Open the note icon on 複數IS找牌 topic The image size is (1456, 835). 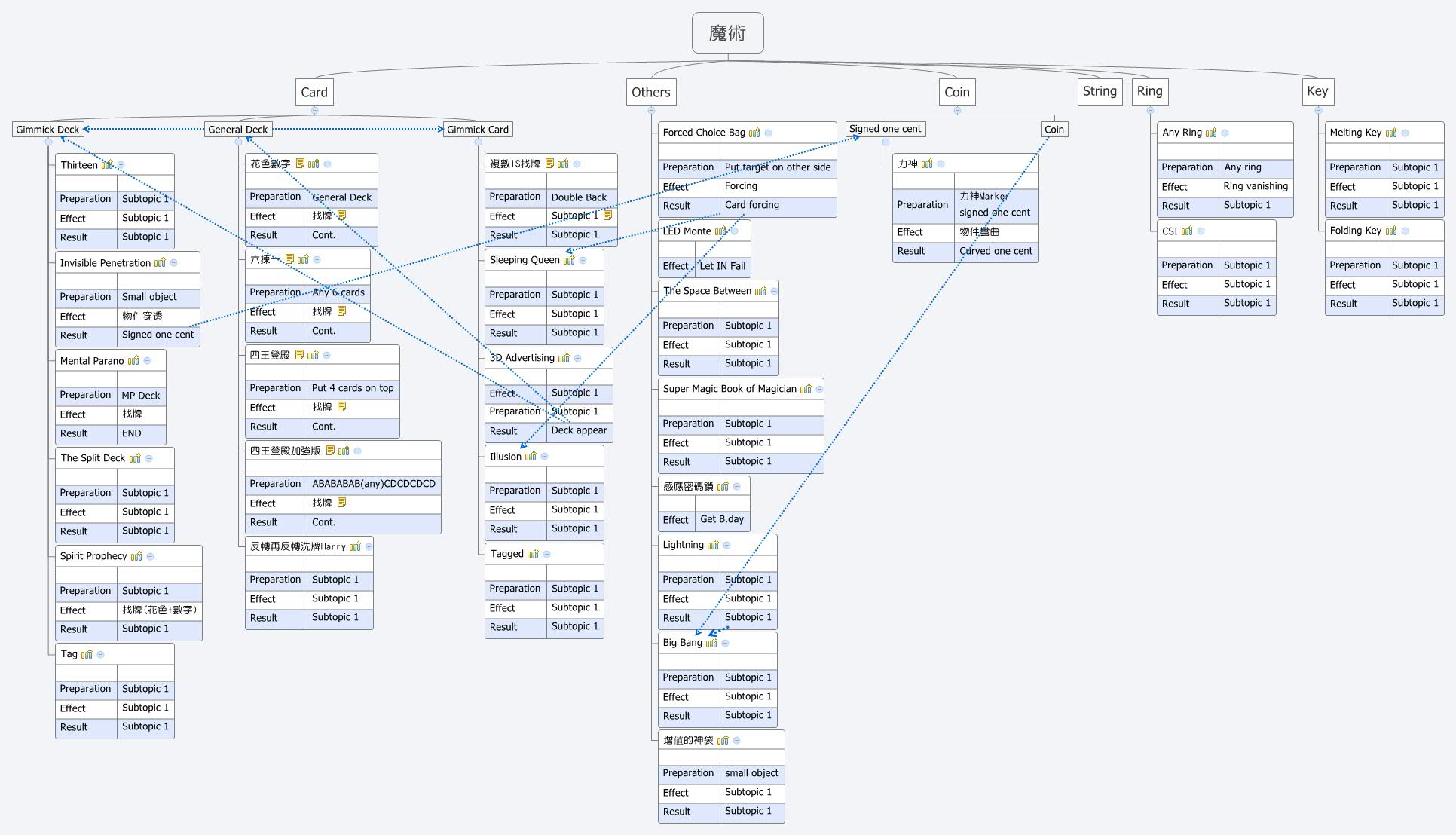550,164
